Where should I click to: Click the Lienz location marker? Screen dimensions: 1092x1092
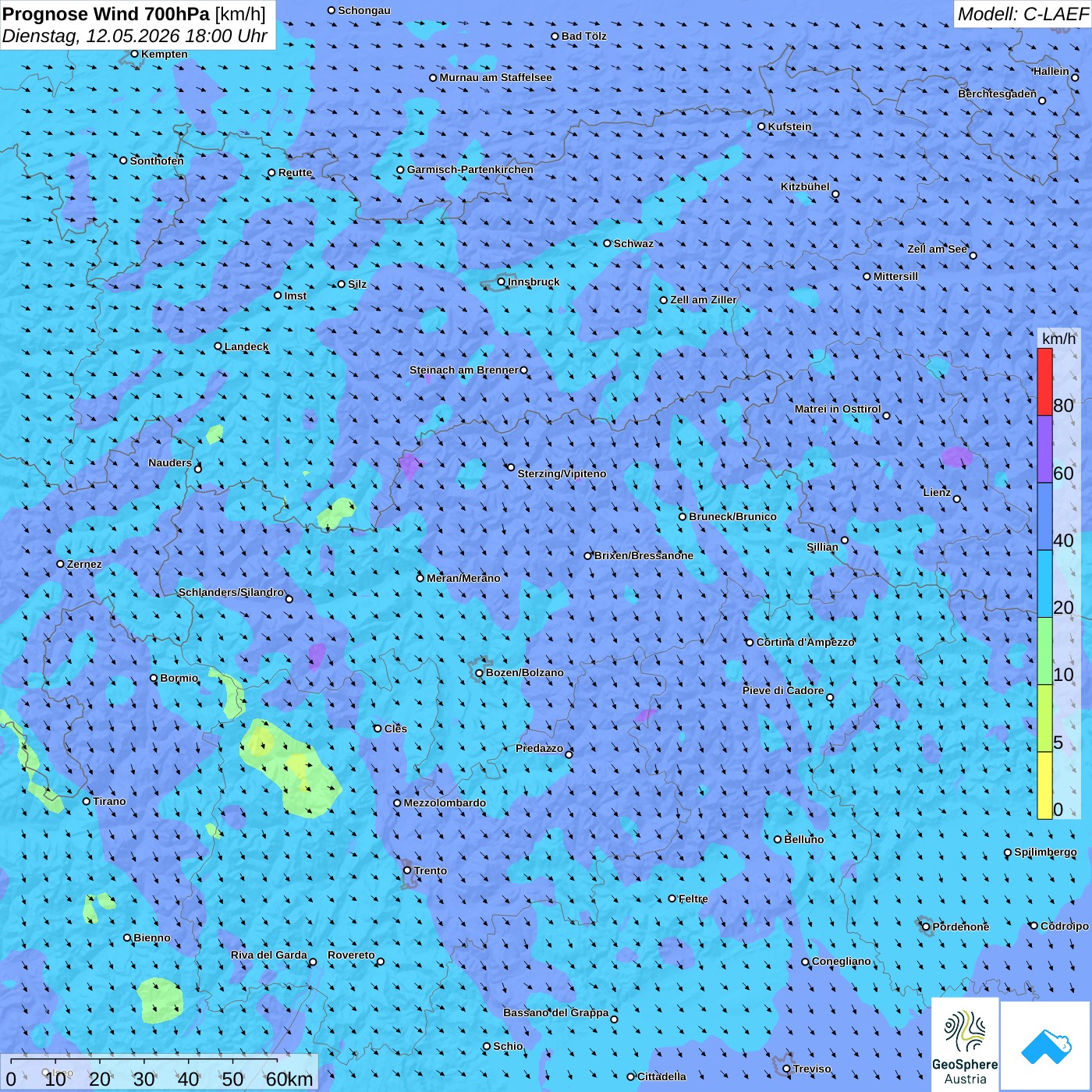957,499
